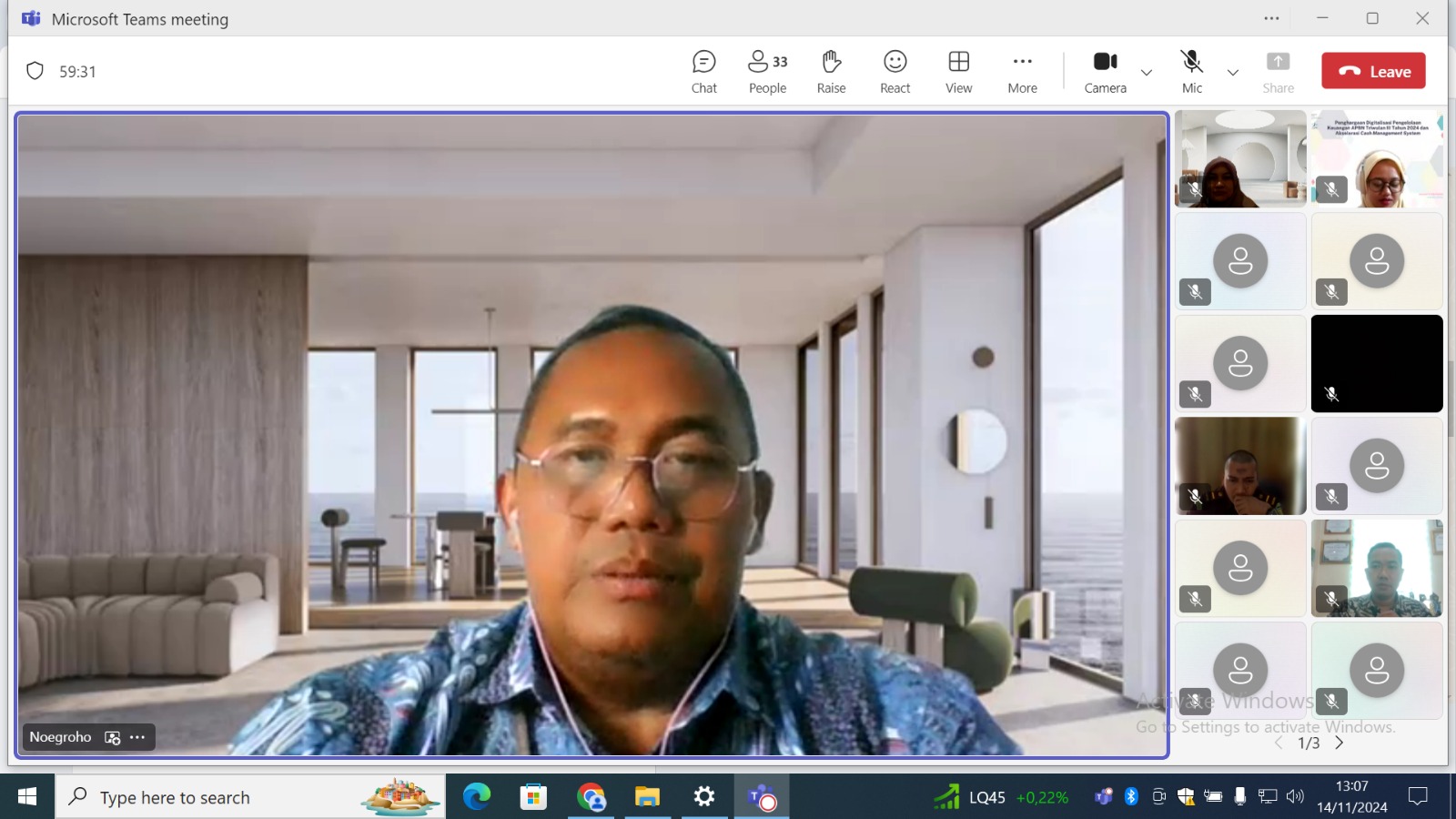The height and width of the screenshot is (819, 1456).
Task: Click the Teams logo in the title bar
Action: pyautogui.click(x=31, y=18)
